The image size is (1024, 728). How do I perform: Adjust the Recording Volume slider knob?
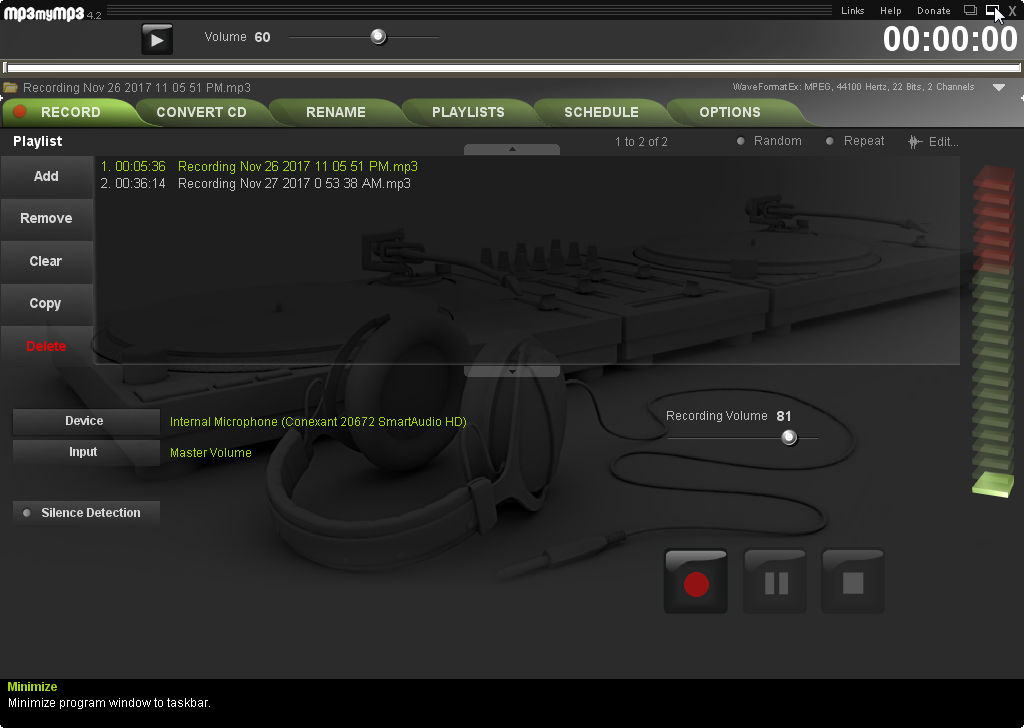[x=789, y=437]
